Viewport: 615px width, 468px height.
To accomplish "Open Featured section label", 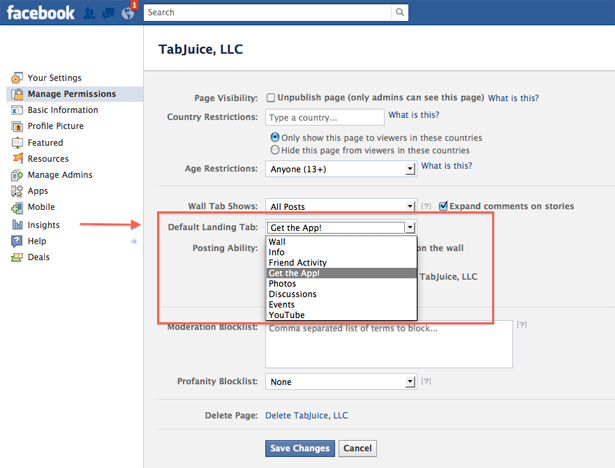I will 45,142.
